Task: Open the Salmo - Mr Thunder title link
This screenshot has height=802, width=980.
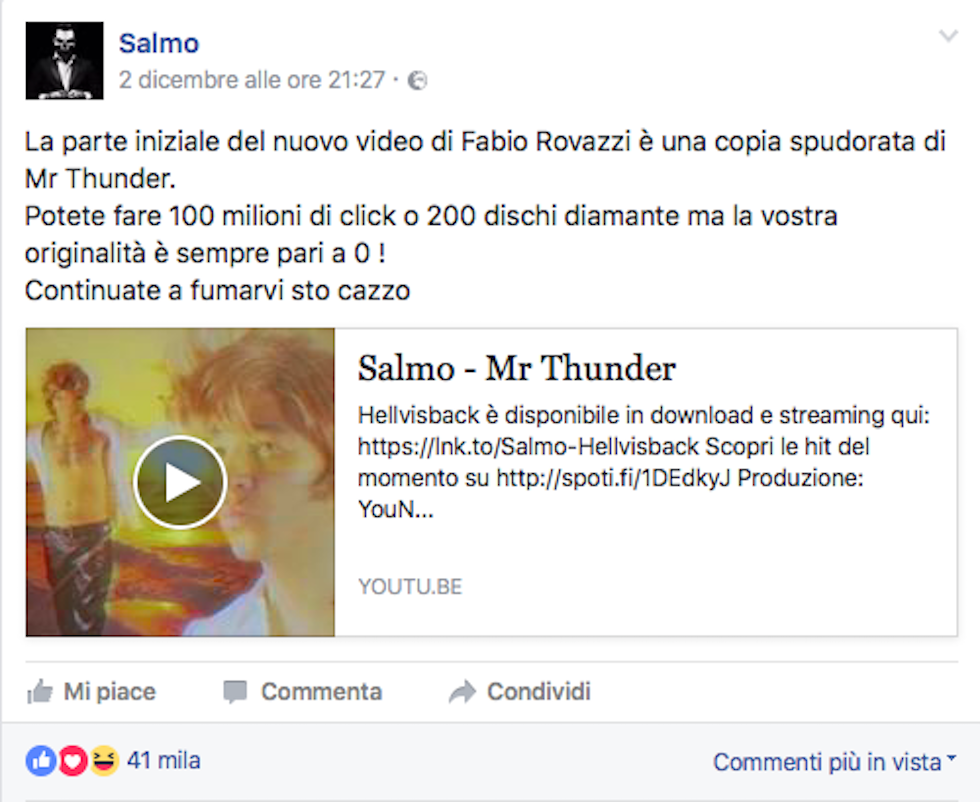Action: pos(516,368)
